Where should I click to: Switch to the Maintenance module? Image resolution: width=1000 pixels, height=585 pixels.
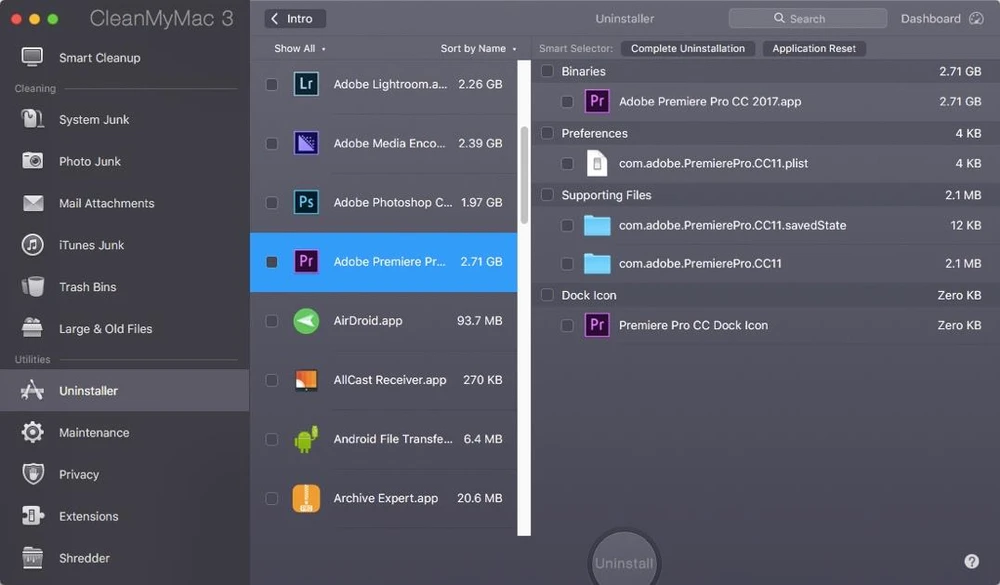pos(93,433)
